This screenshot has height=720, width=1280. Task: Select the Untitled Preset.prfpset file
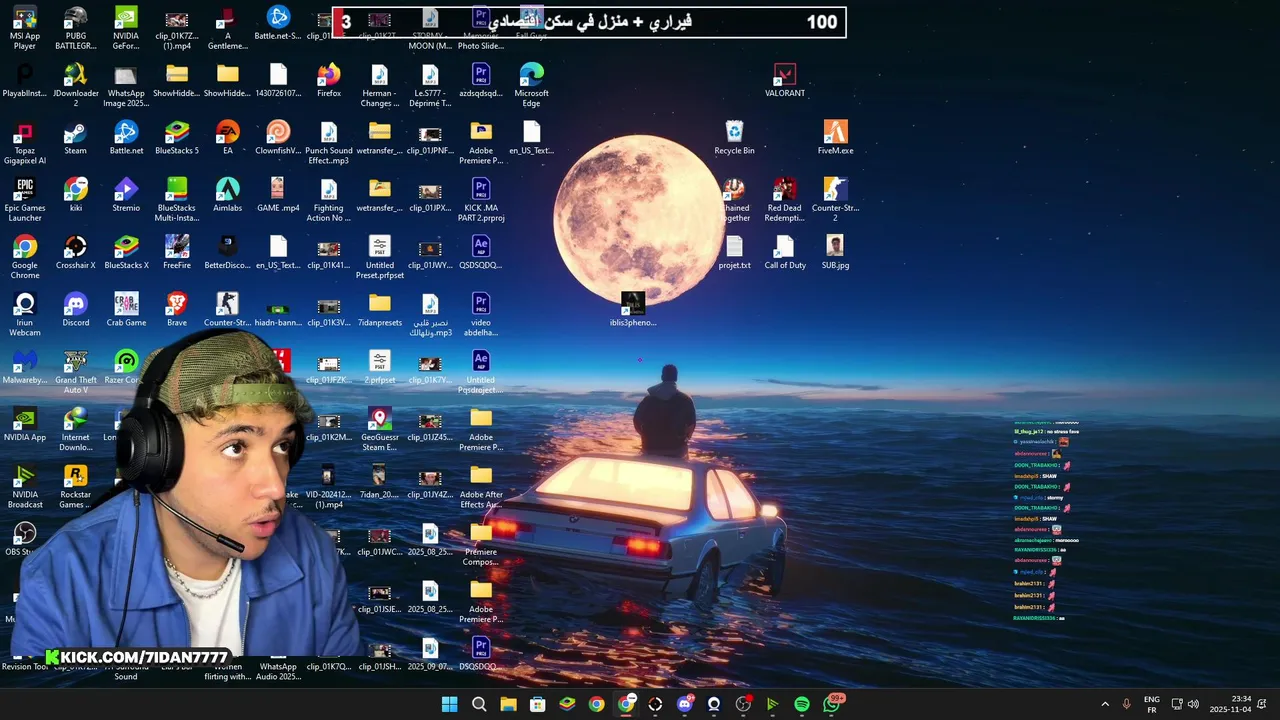click(x=379, y=257)
